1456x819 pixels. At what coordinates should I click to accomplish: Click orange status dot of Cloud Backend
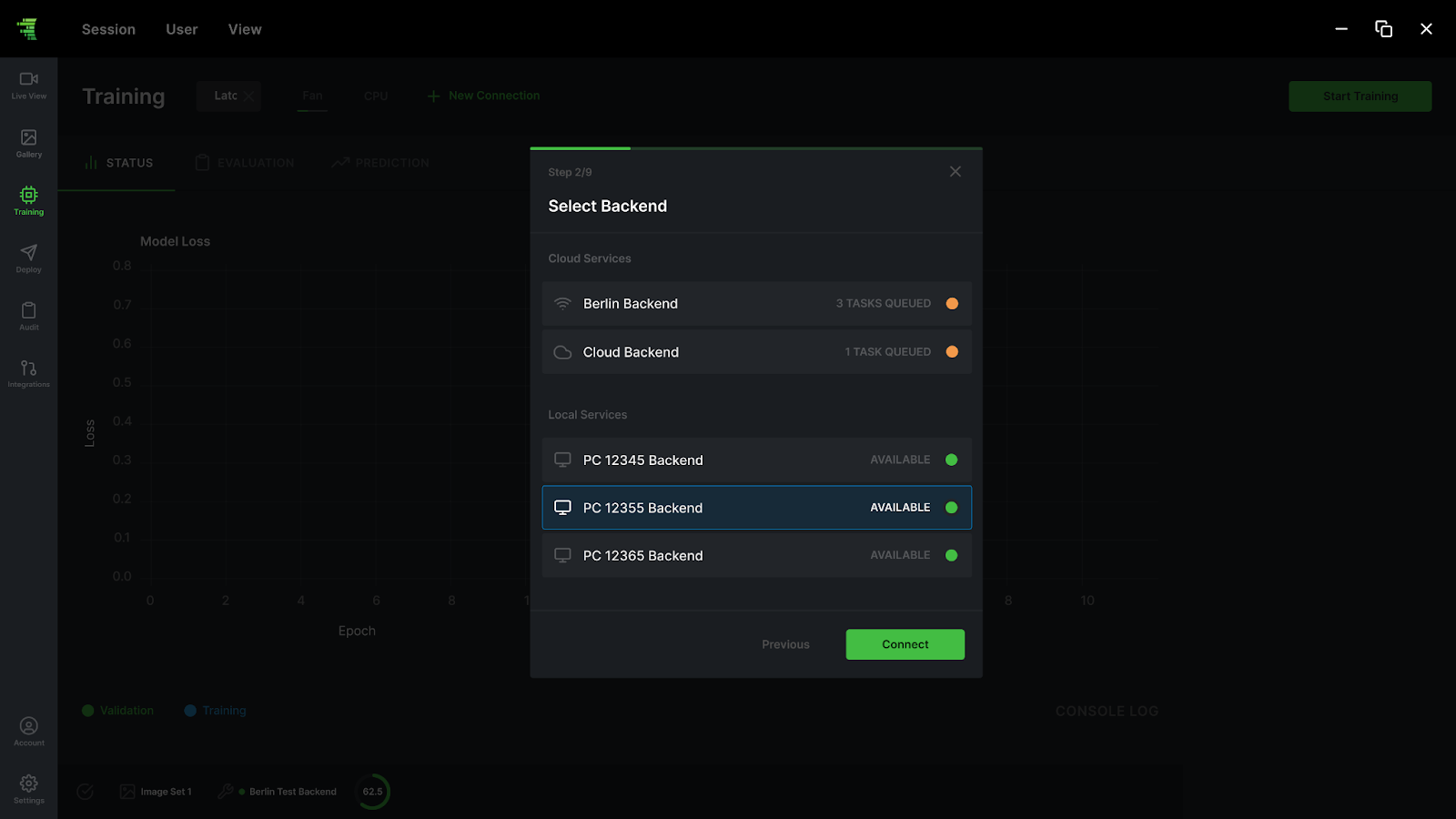click(952, 351)
